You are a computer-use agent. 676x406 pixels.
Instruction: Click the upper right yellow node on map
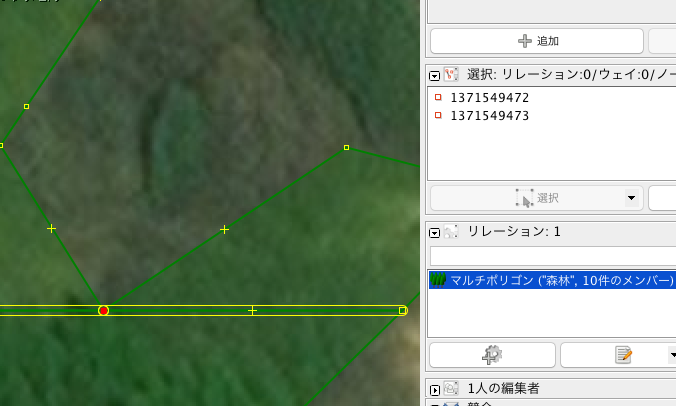[x=346, y=148]
